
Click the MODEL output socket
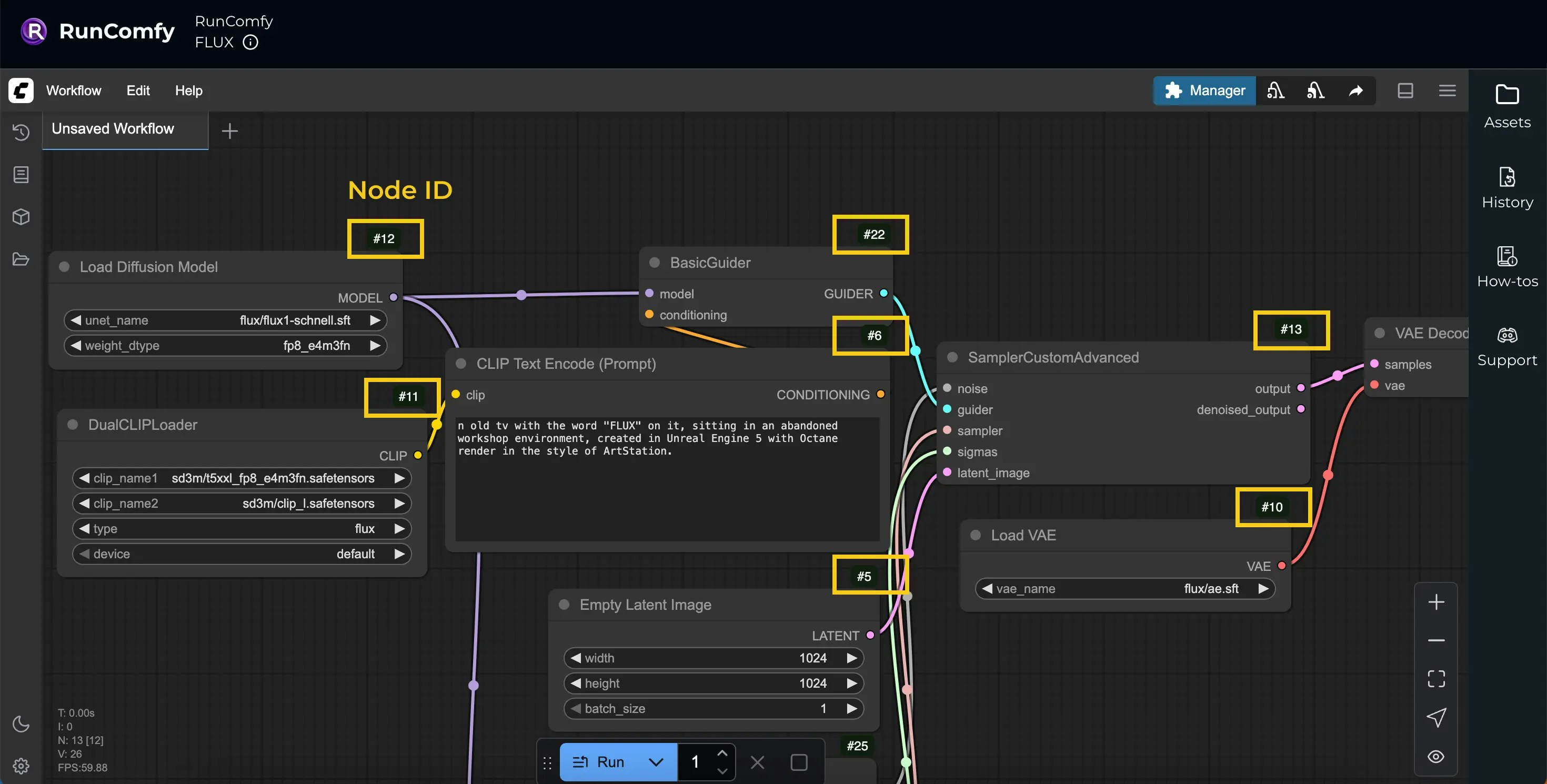click(x=394, y=297)
